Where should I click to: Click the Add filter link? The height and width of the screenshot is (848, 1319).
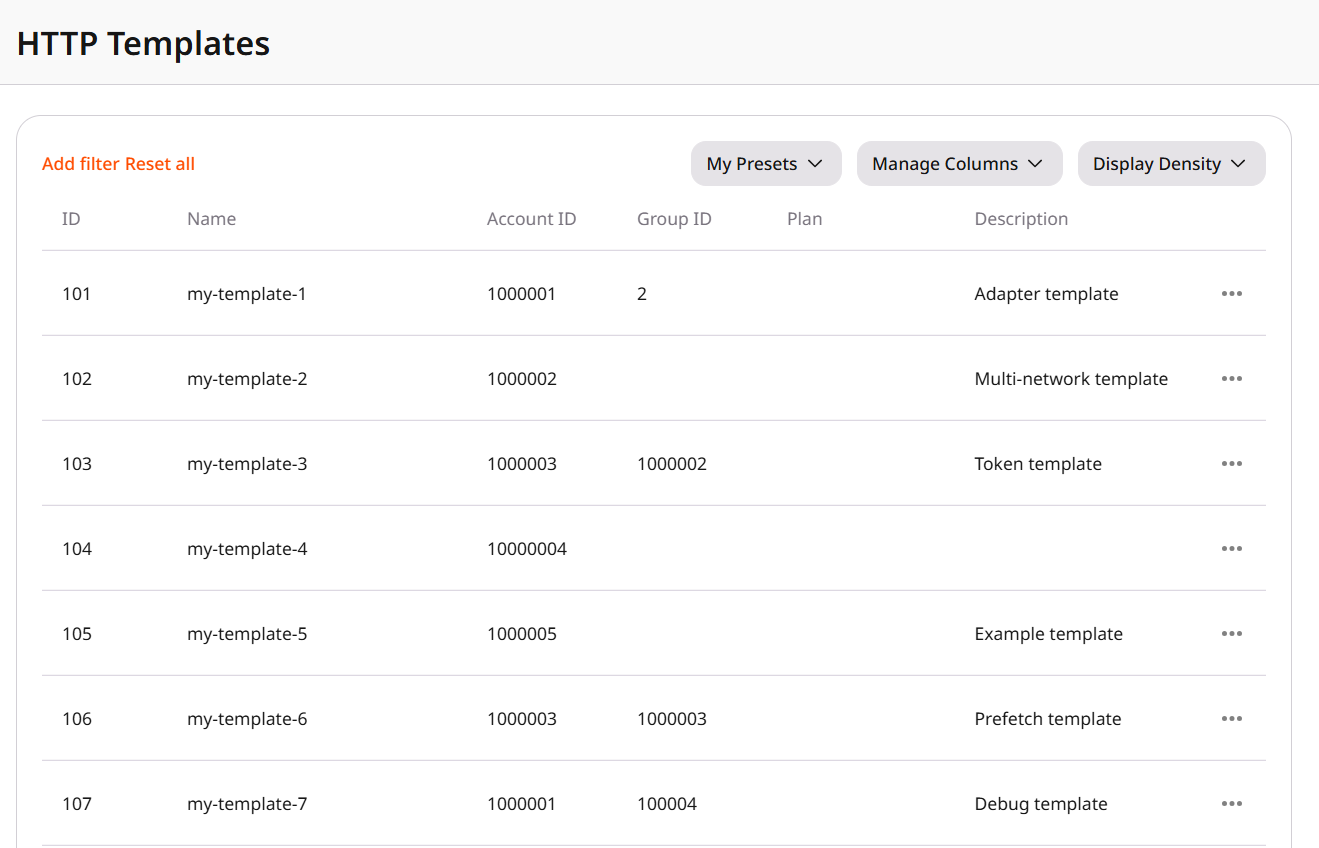(x=81, y=164)
